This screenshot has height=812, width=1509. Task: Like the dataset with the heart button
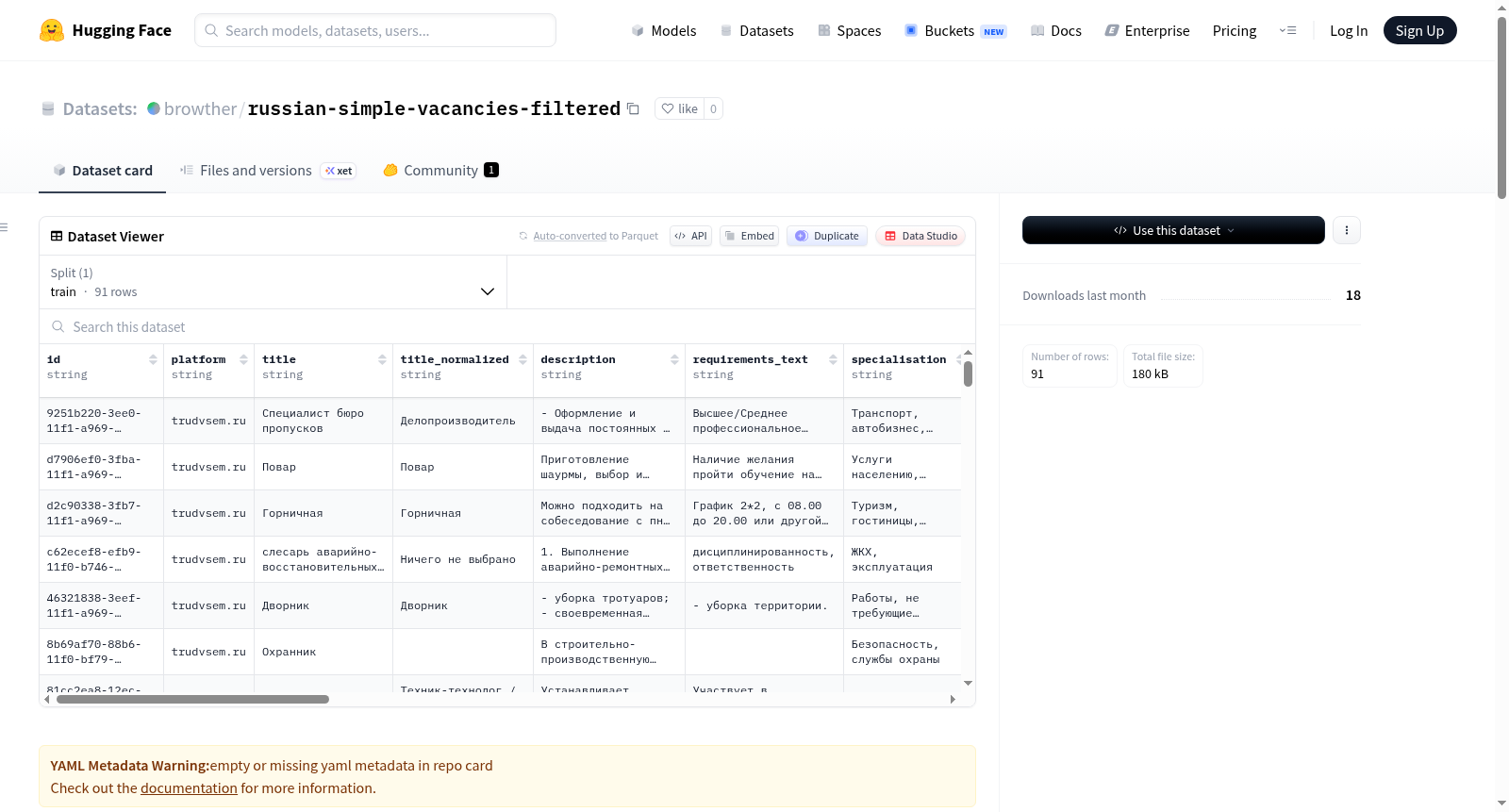(679, 108)
